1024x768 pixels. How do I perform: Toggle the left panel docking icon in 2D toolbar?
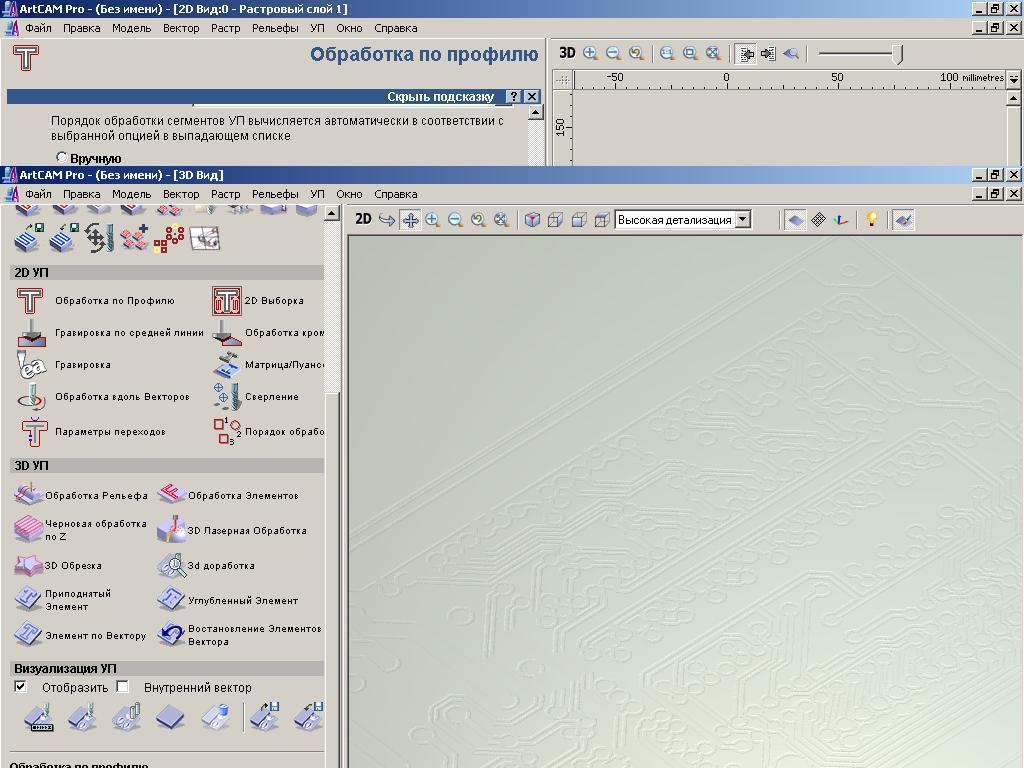click(745, 54)
